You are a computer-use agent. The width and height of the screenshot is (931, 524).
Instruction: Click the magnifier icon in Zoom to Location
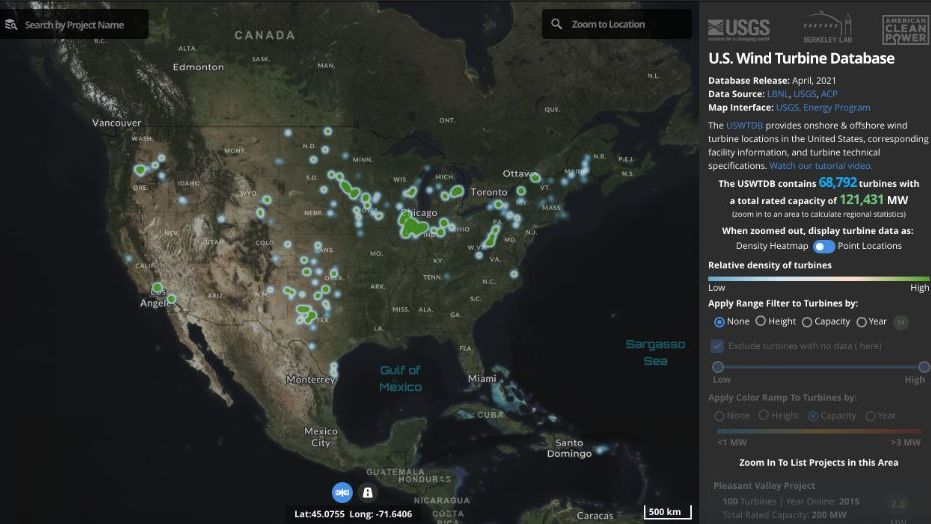557,24
